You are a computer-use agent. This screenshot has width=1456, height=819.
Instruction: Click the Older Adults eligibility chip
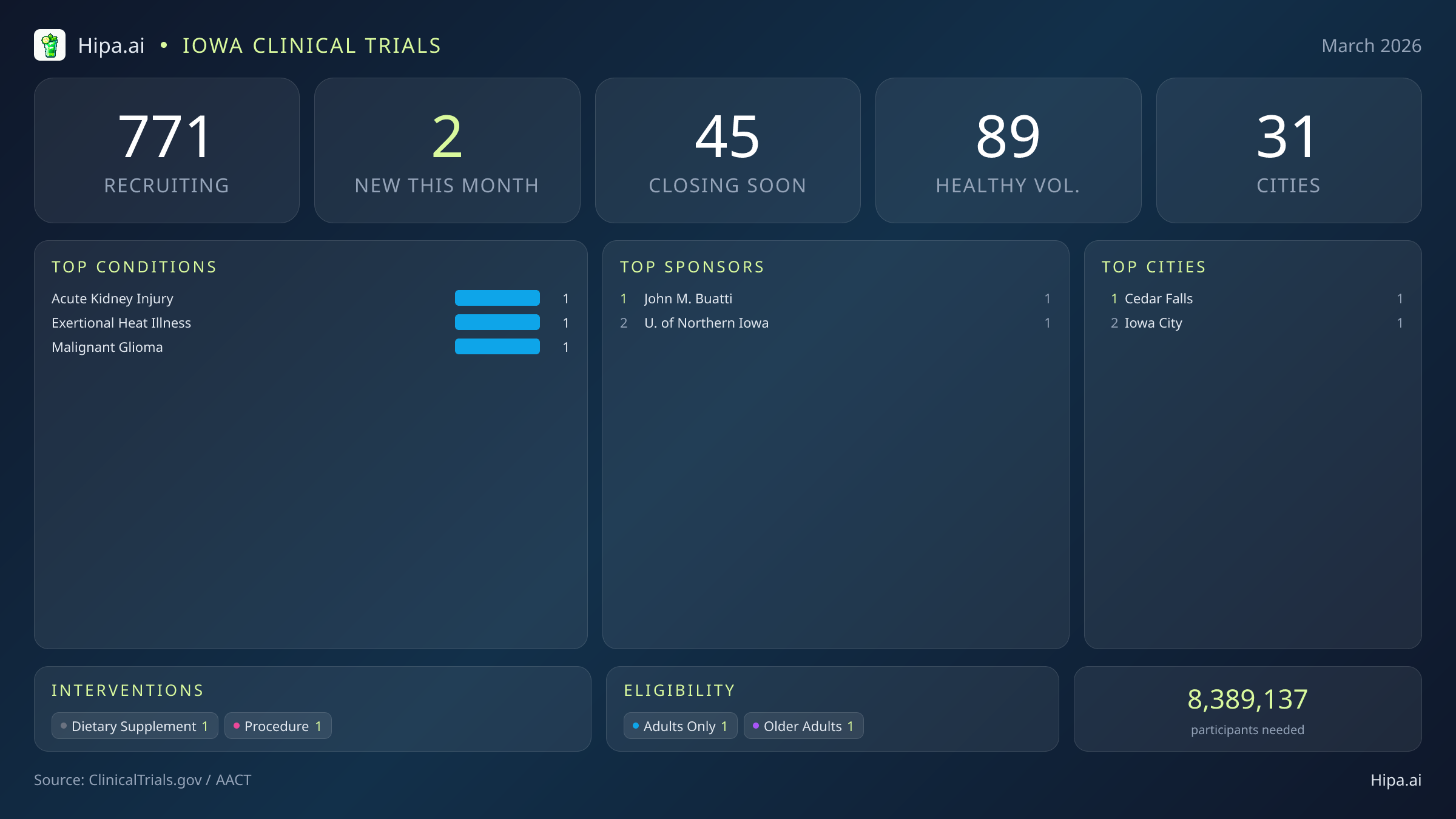[803, 726]
